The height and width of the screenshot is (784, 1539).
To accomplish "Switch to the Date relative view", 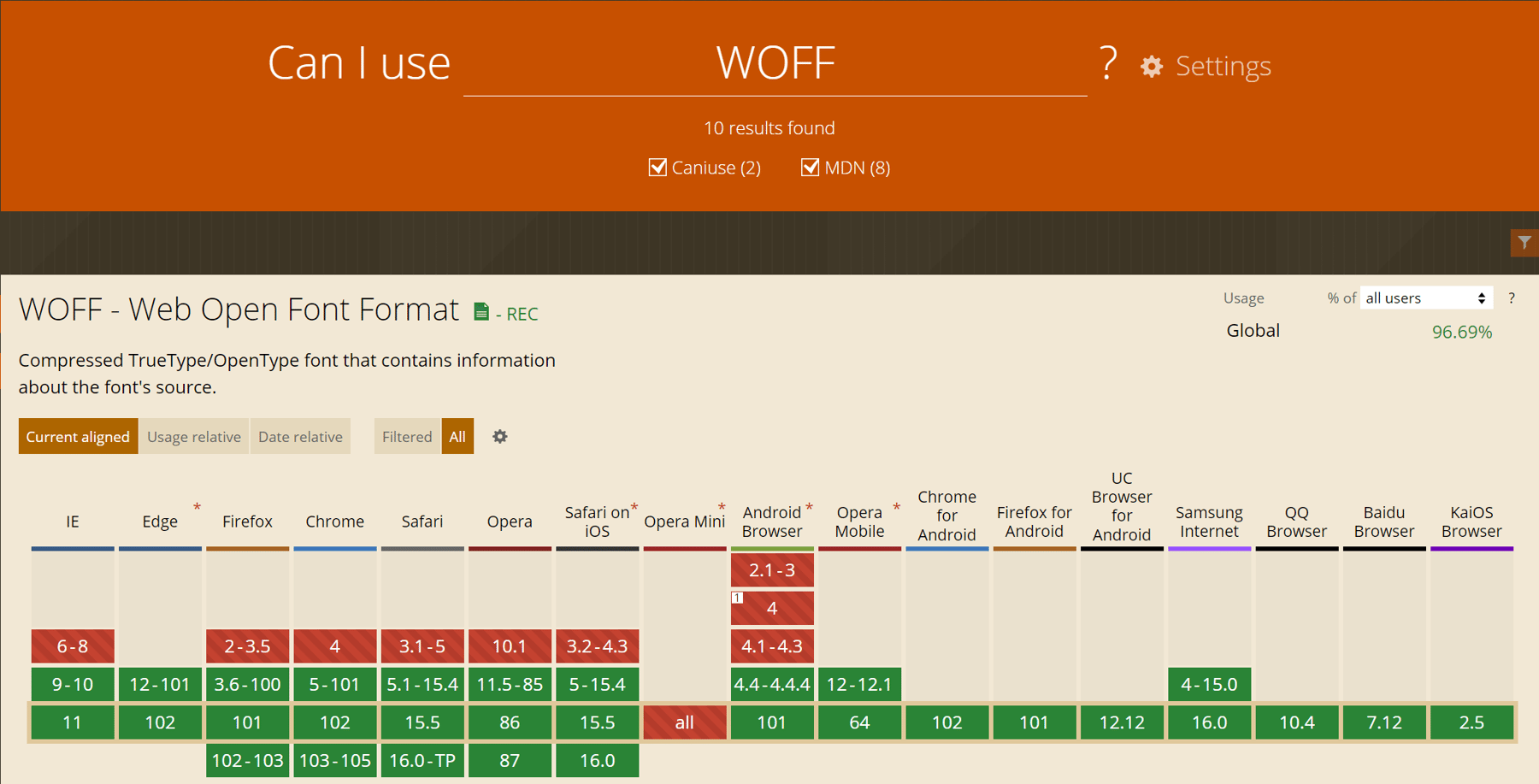I will [300, 436].
